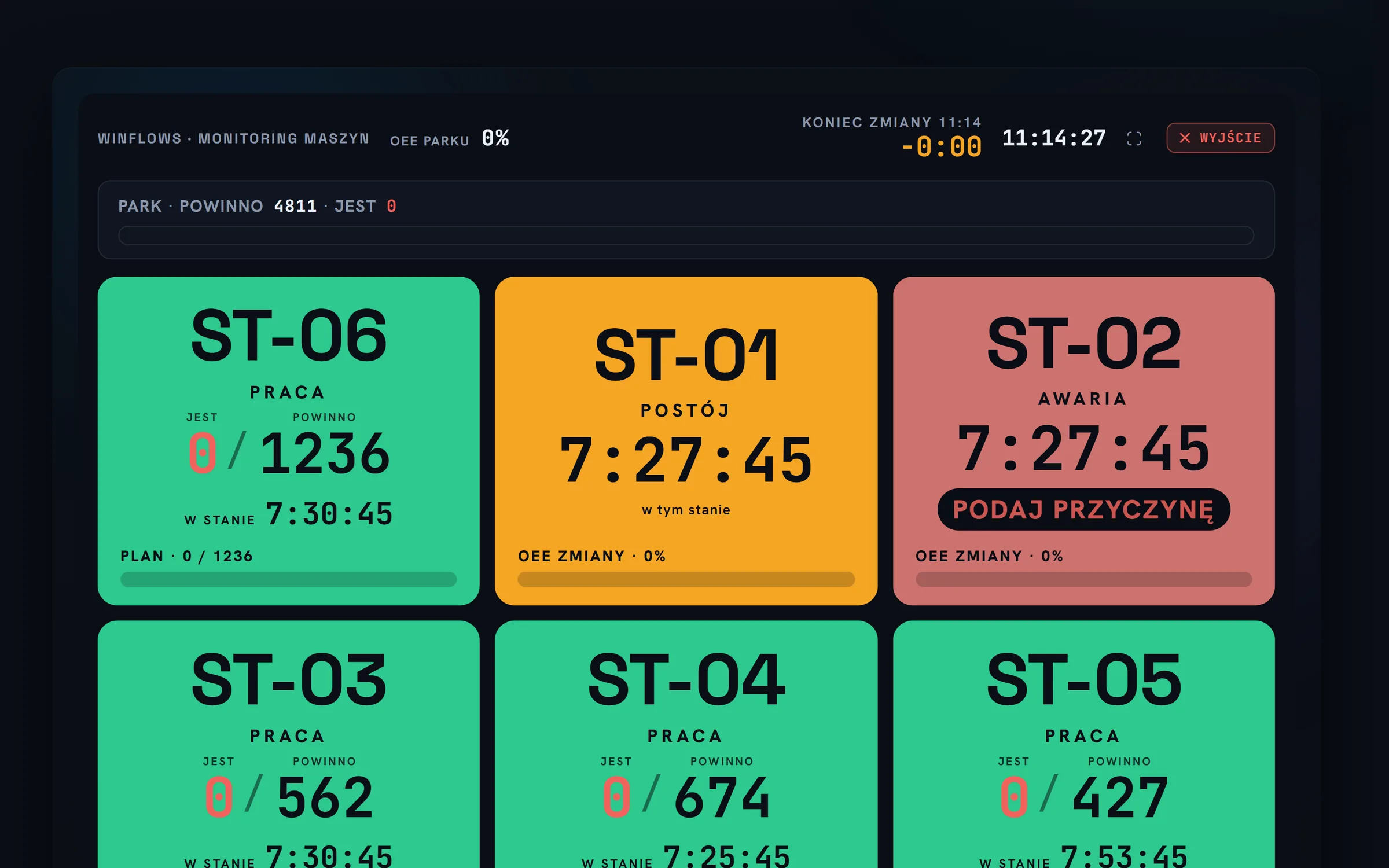
Task: Click ST-01 'w tym stanie' caption
Action: coord(686,510)
